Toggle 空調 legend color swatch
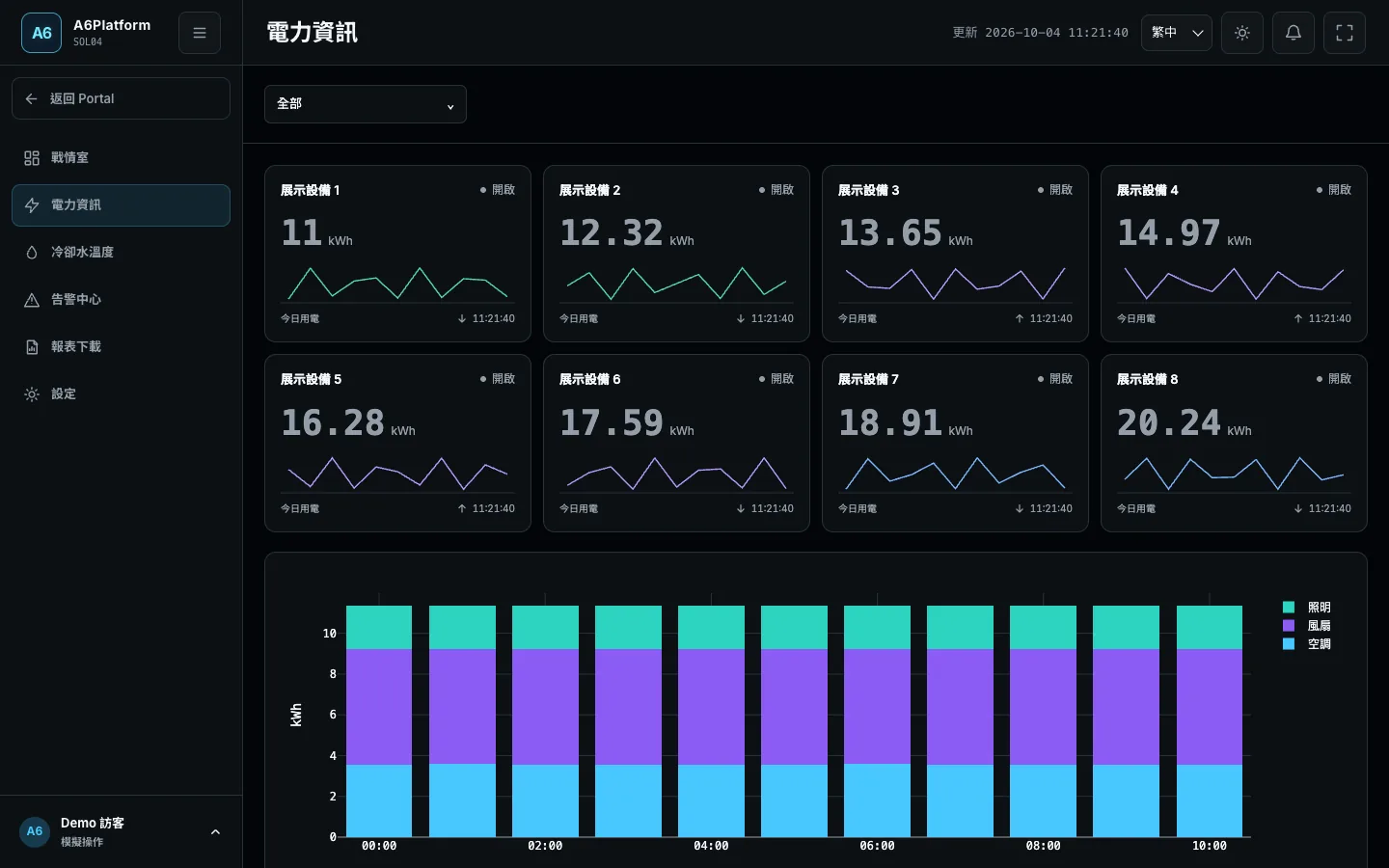The height and width of the screenshot is (868, 1389). click(1289, 644)
